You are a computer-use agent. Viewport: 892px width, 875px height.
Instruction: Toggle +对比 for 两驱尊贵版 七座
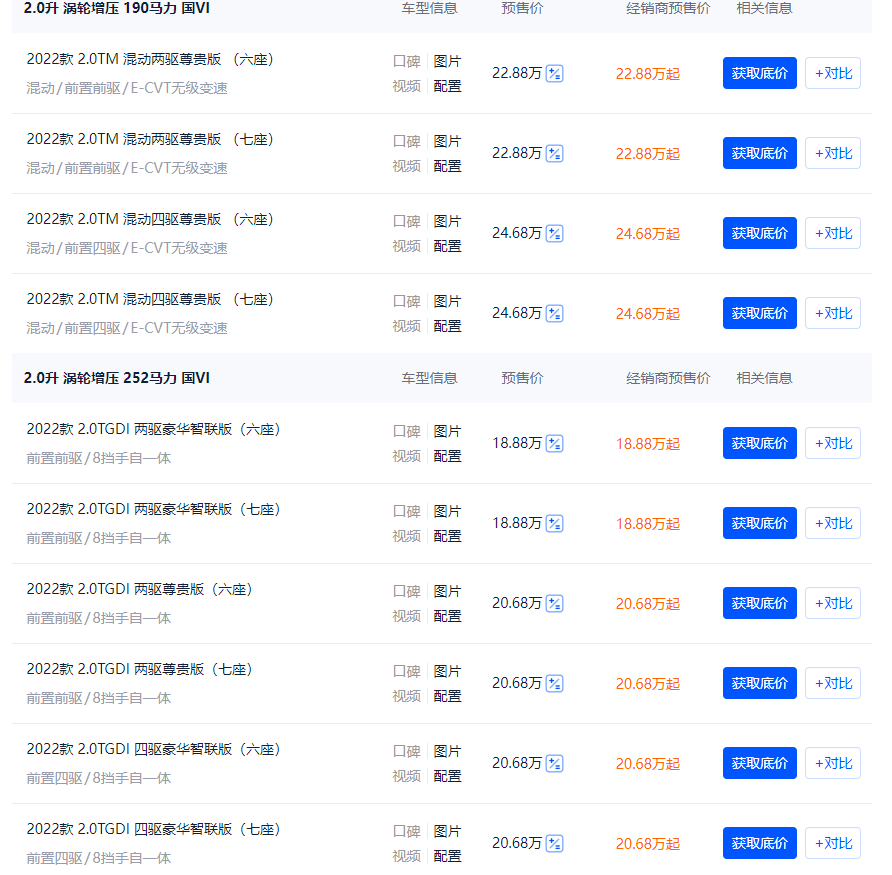point(833,683)
